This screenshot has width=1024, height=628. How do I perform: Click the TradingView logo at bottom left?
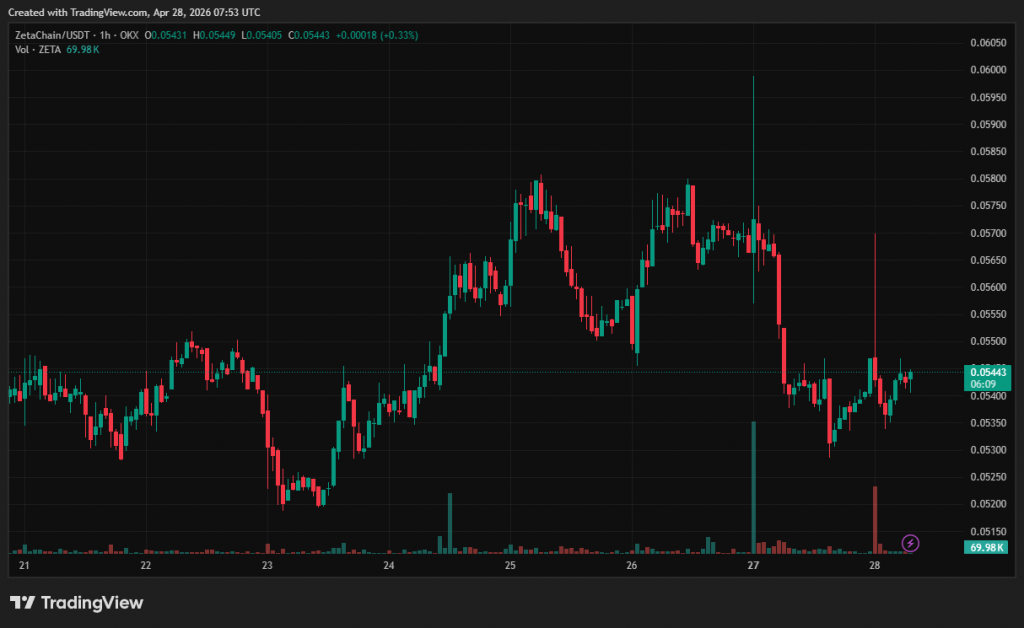pos(77,602)
